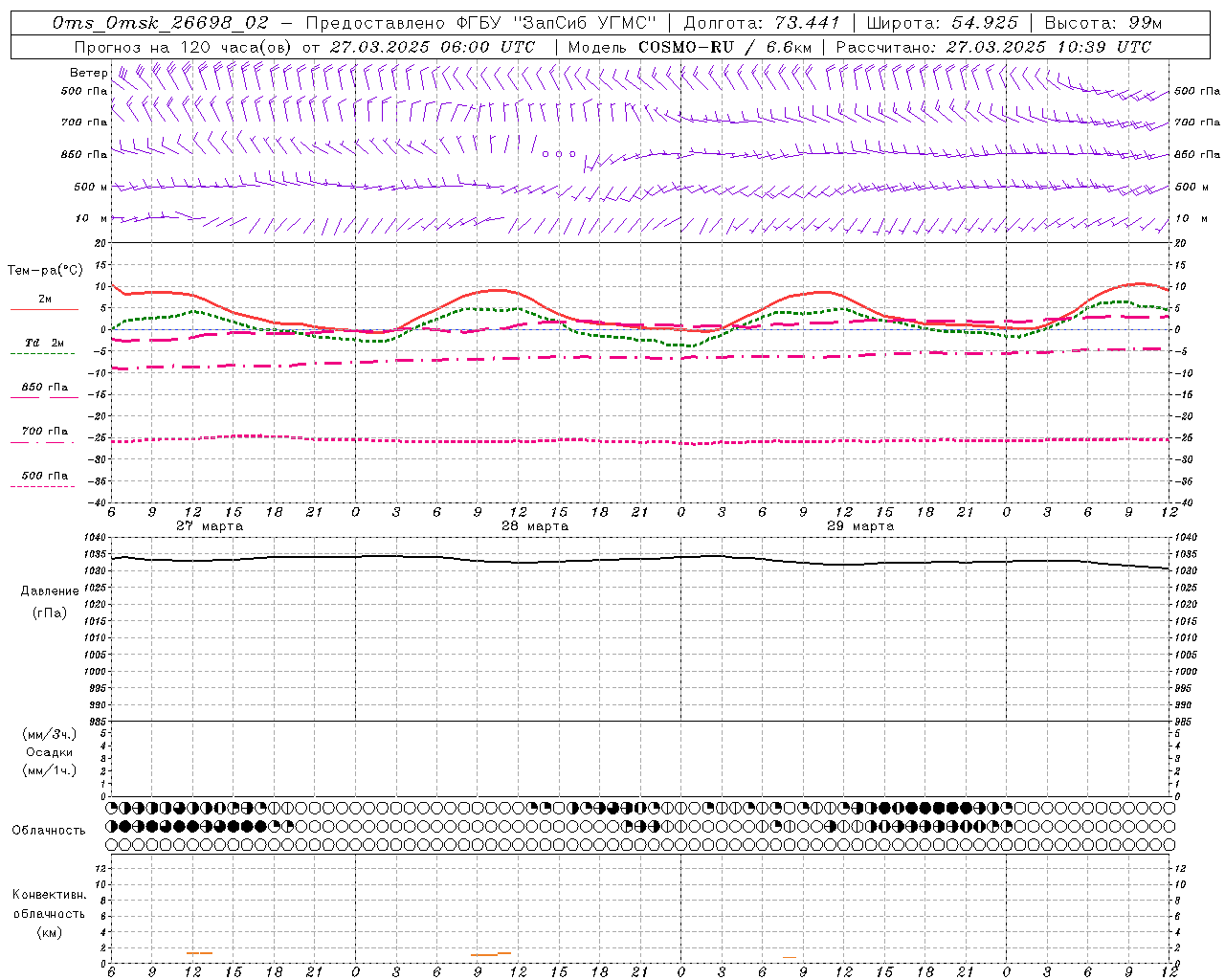
Task: Select the Широта: 54.925 header value
Action: pos(942,22)
